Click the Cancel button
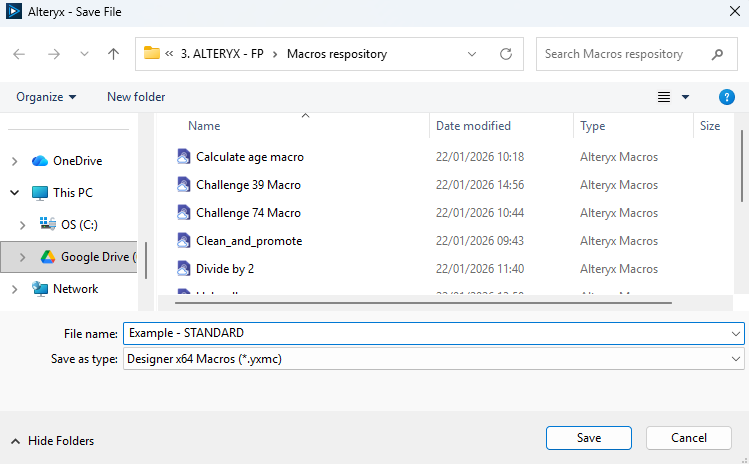Viewport: 749px width, 464px height. pyautogui.click(x=689, y=438)
